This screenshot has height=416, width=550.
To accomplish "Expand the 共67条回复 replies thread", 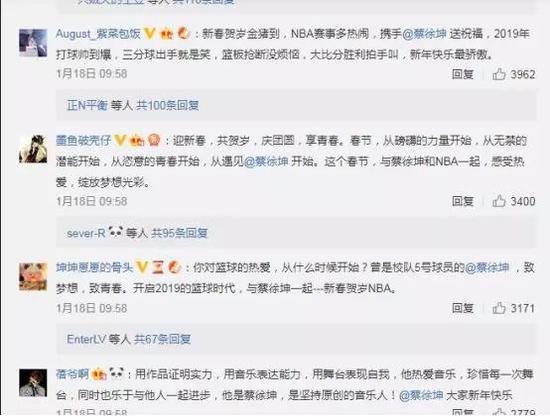I will click(162, 339).
